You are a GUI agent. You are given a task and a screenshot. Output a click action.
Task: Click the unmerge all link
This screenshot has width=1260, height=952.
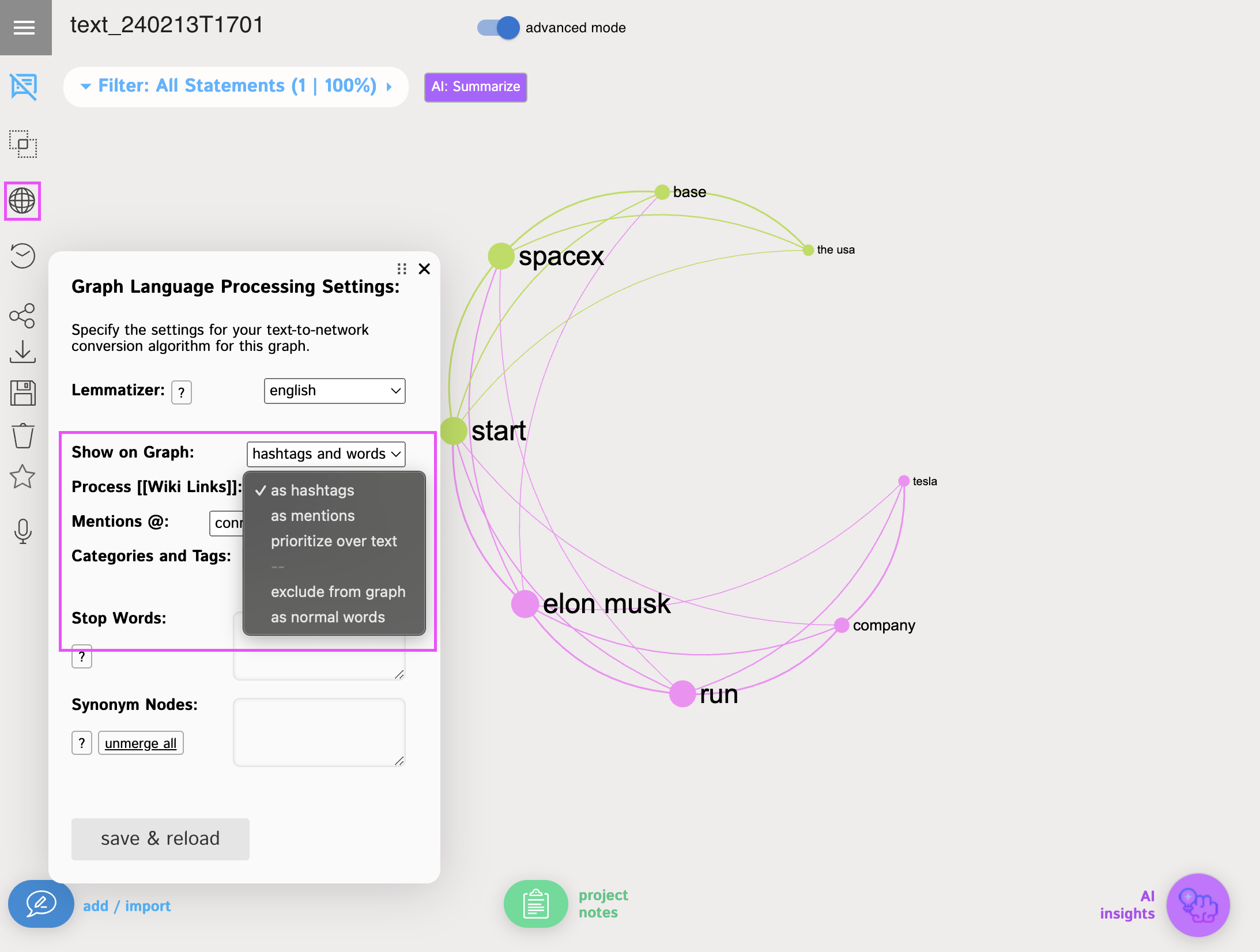click(141, 743)
